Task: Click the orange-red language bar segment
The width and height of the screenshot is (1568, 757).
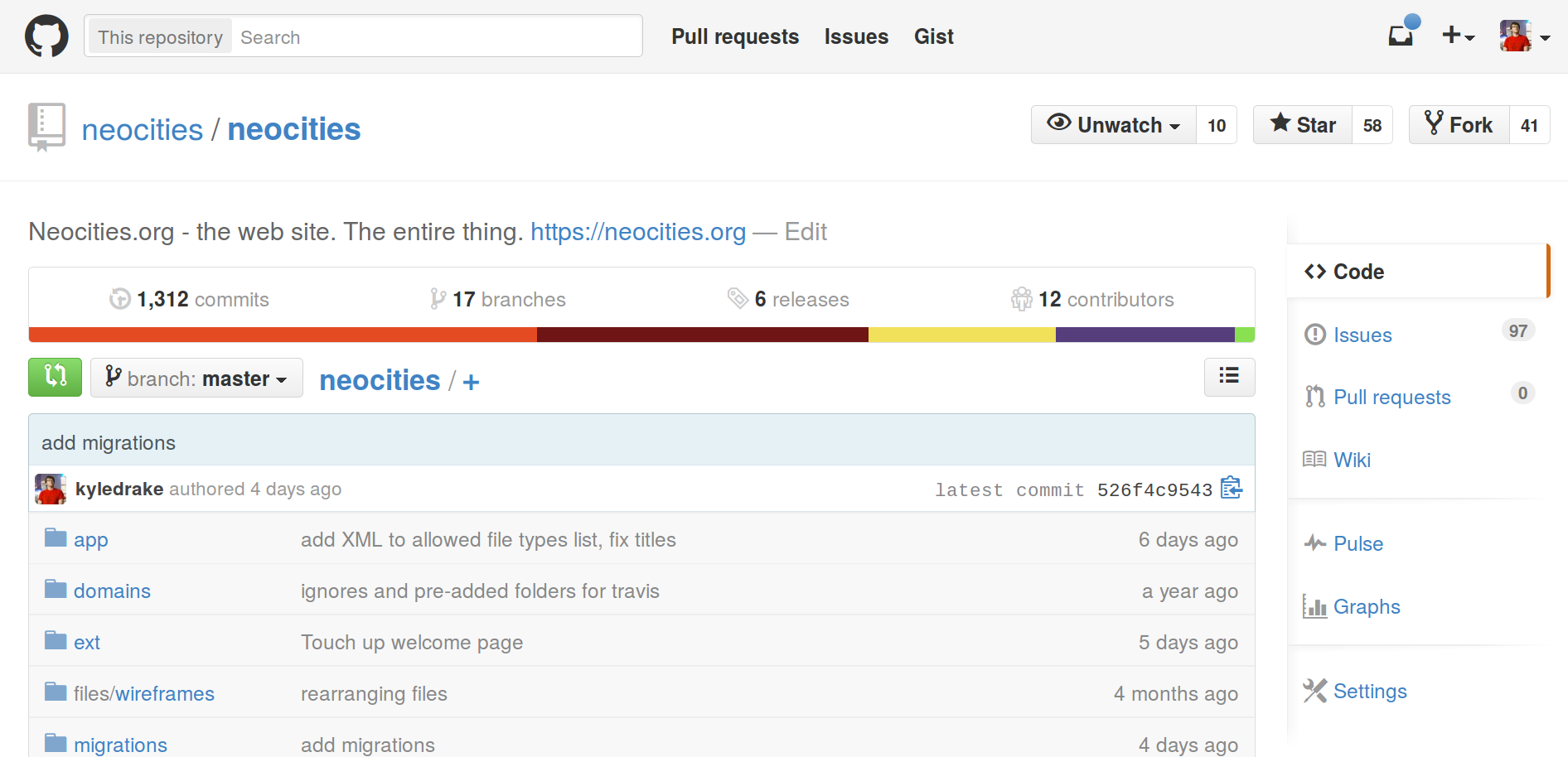Action: pos(283,335)
